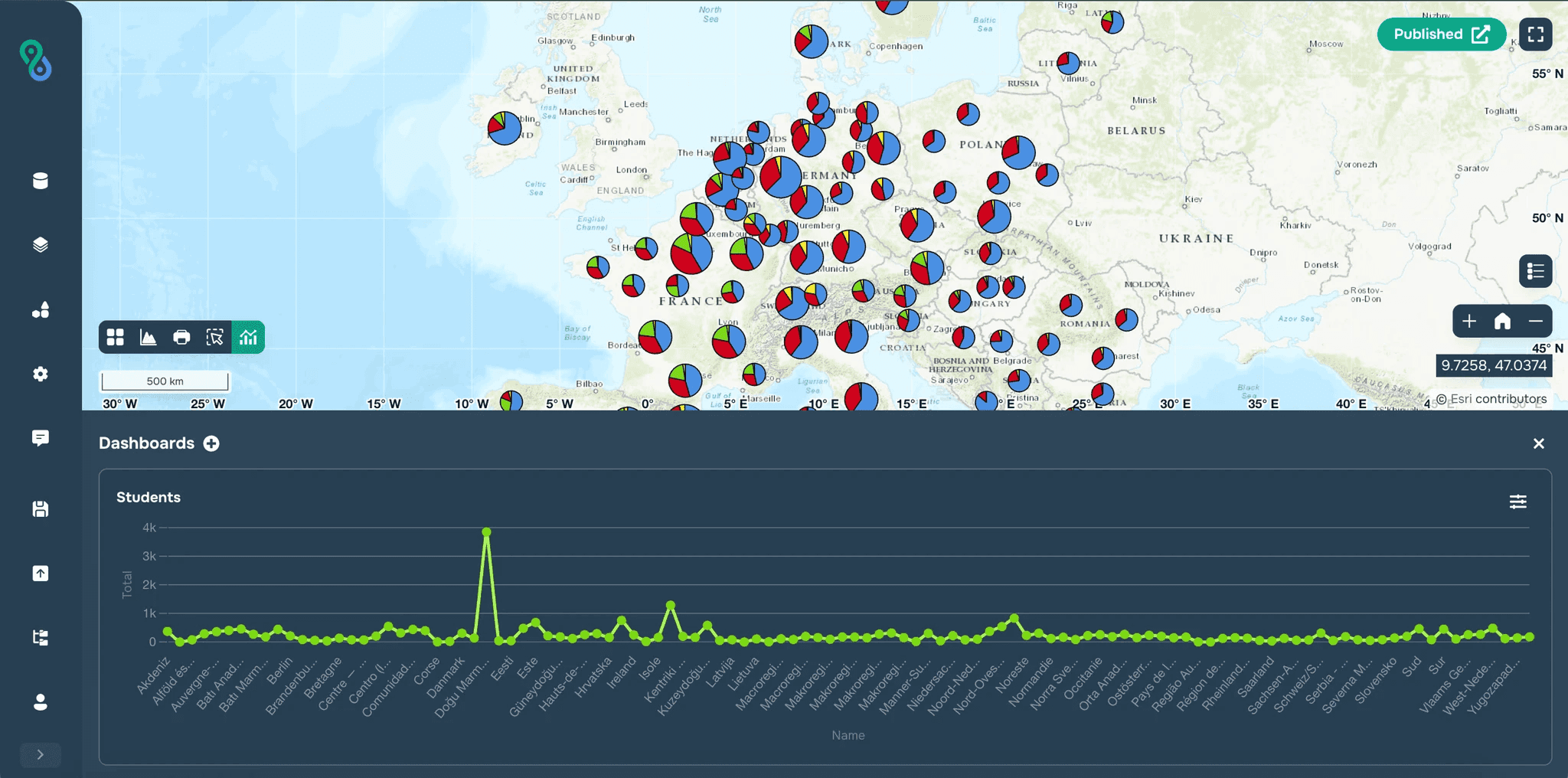
Task: Enter fullscreen map view
Action: (x=1536, y=34)
